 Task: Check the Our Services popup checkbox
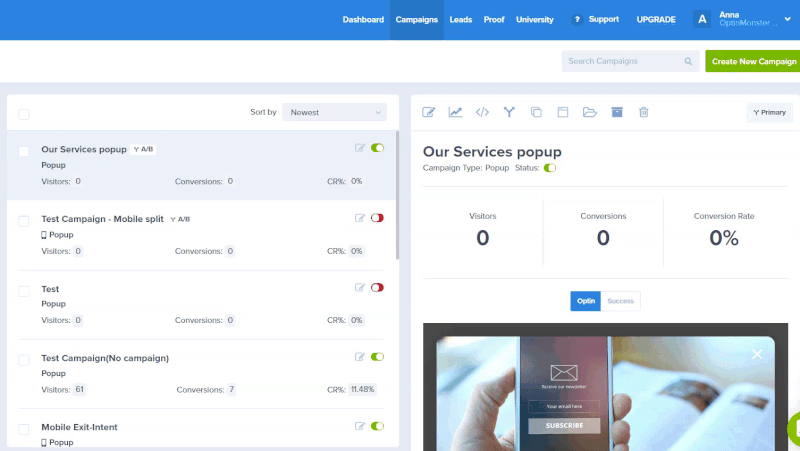23,152
